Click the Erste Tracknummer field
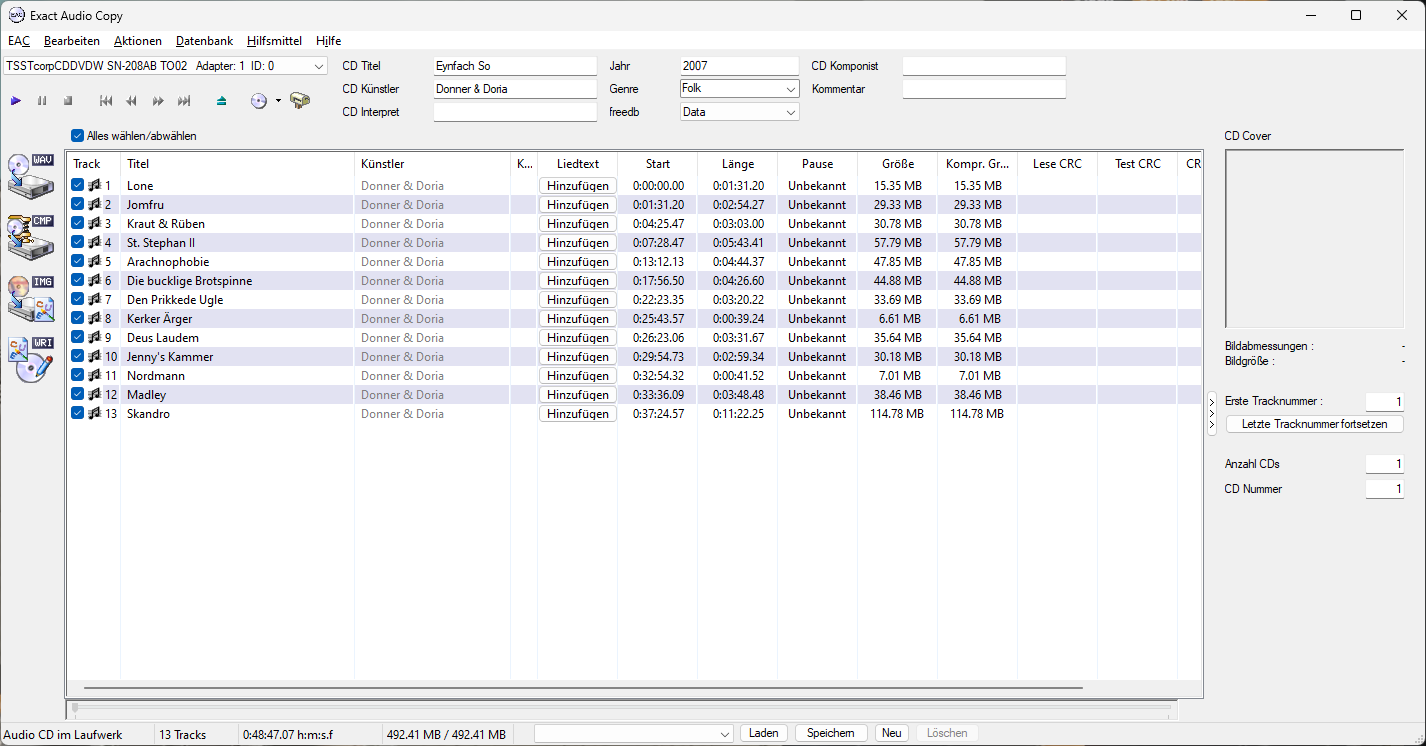Viewport: 1426px width, 746px height. (x=1385, y=401)
